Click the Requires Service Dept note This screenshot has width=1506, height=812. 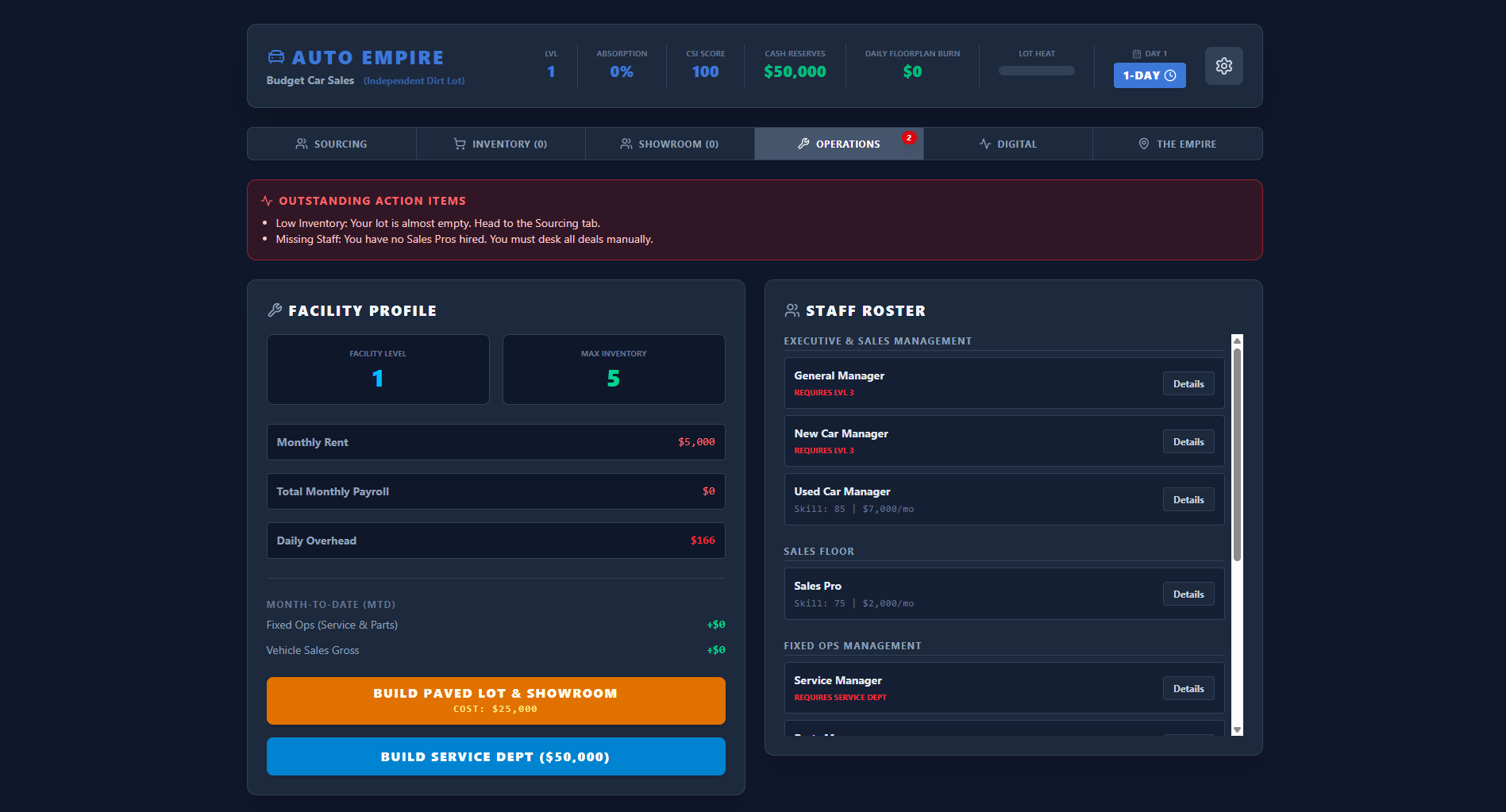click(840, 698)
